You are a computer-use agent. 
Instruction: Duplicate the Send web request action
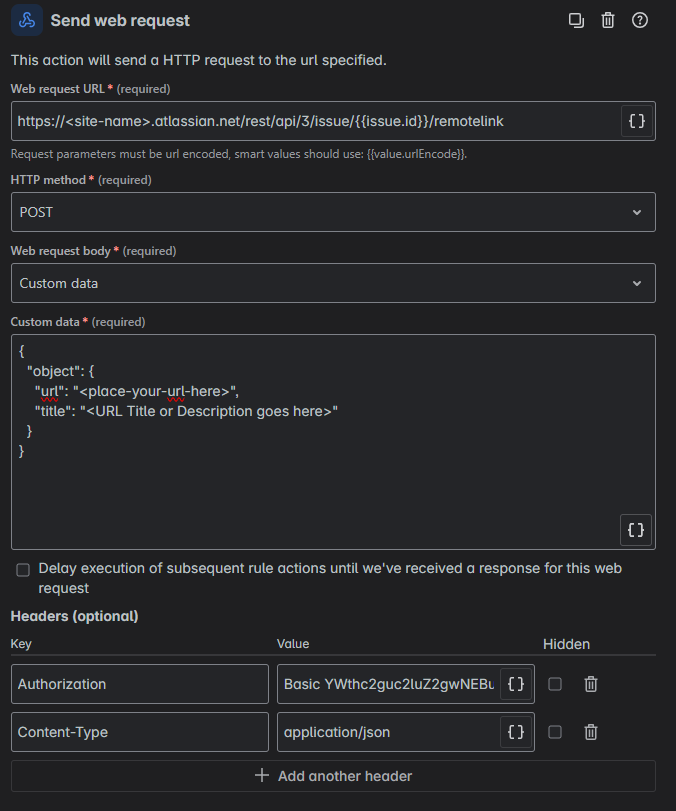(576, 20)
